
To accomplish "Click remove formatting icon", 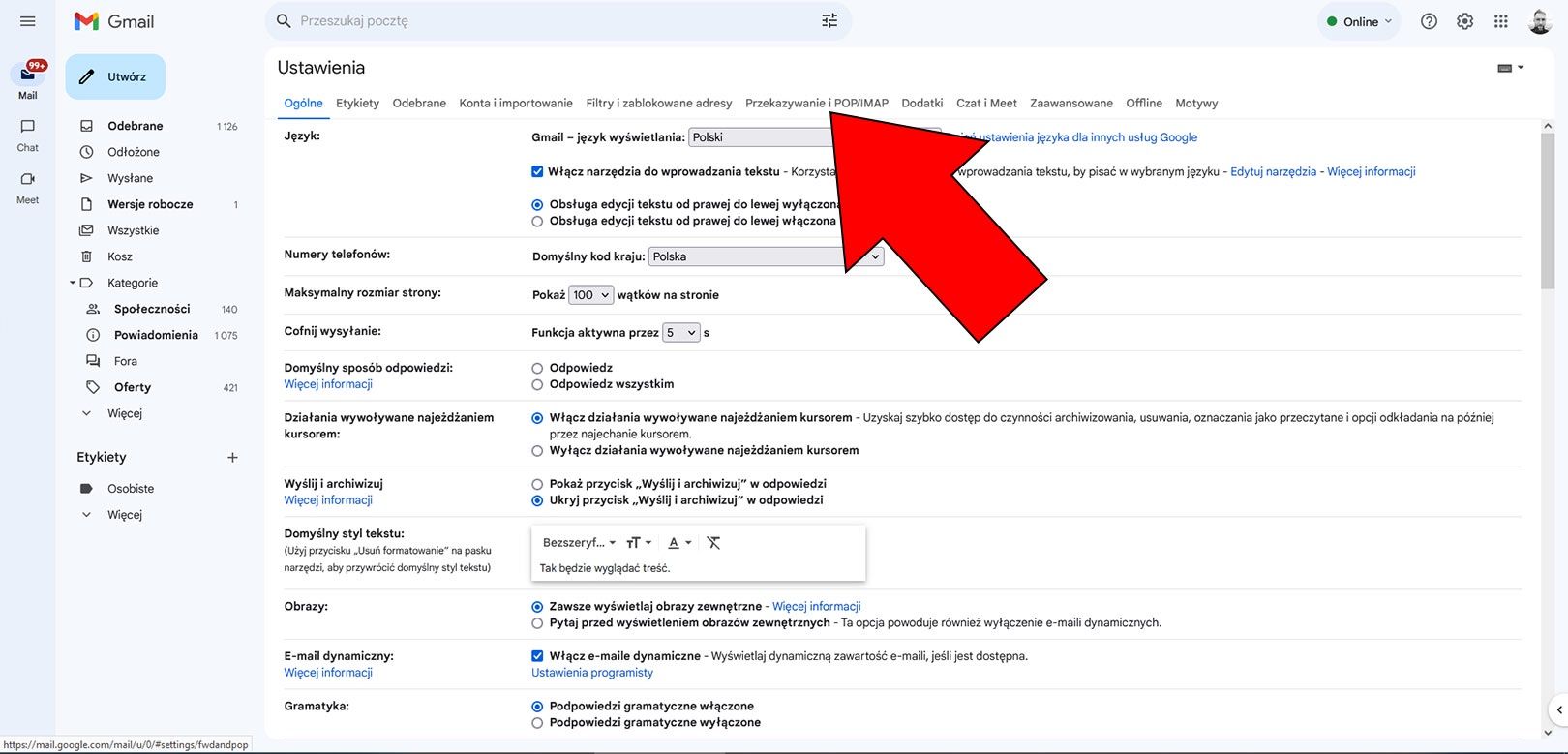I will [x=713, y=543].
